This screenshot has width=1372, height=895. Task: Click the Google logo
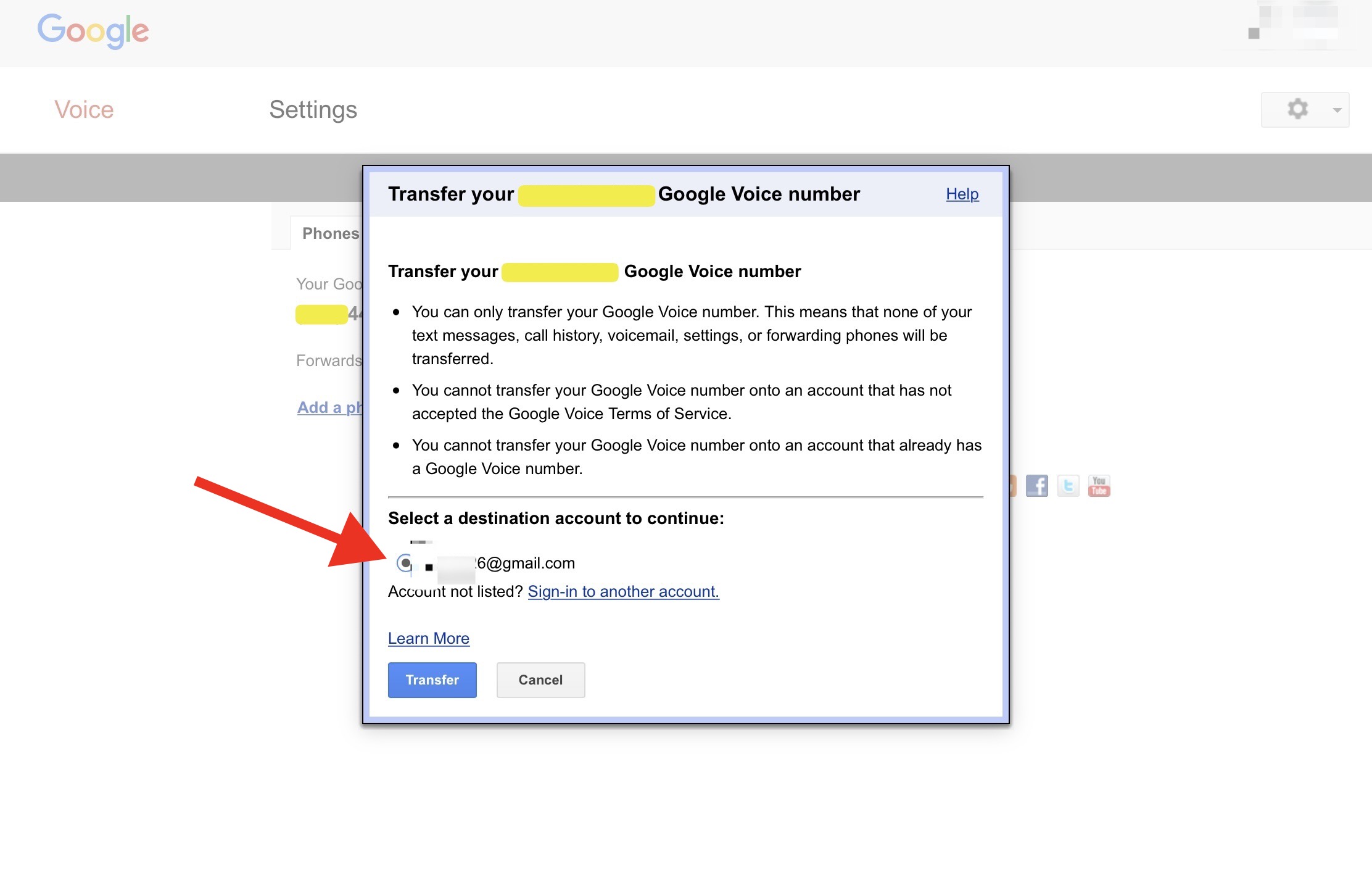(x=93, y=30)
